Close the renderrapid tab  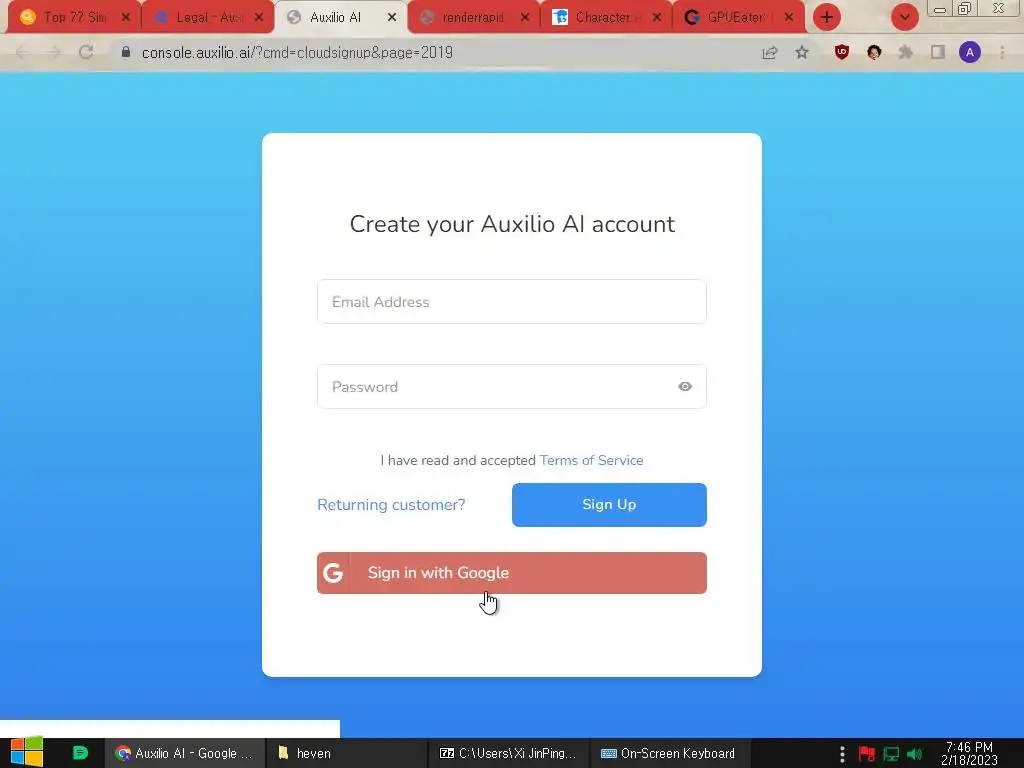coord(525,18)
